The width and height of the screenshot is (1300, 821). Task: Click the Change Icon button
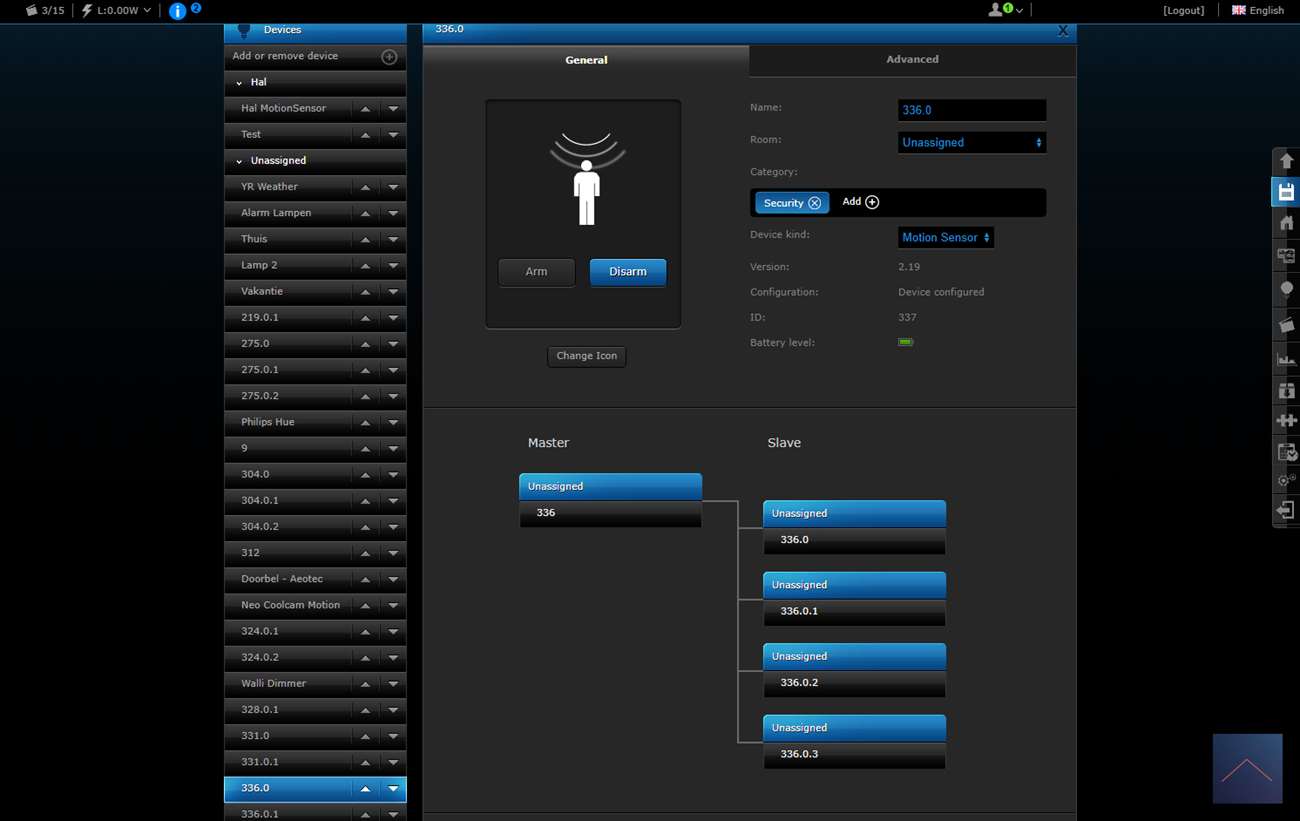(586, 356)
